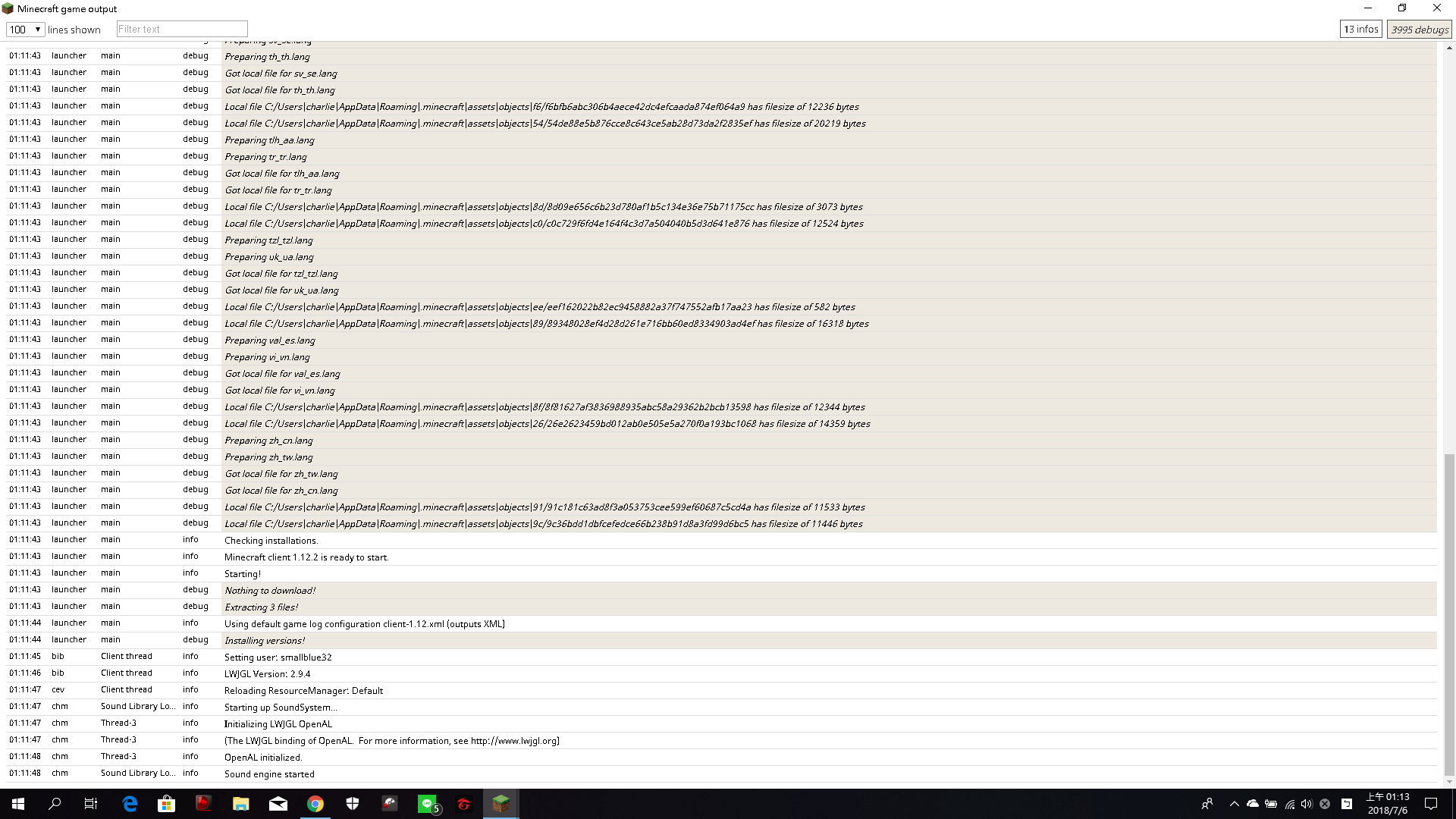
Task: Toggle the 3995 debugs filter
Action: point(1420,30)
